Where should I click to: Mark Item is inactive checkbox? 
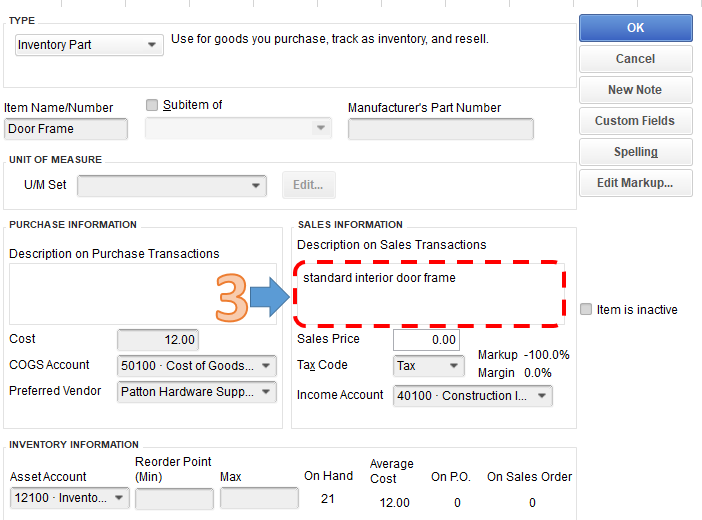pos(586,309)
